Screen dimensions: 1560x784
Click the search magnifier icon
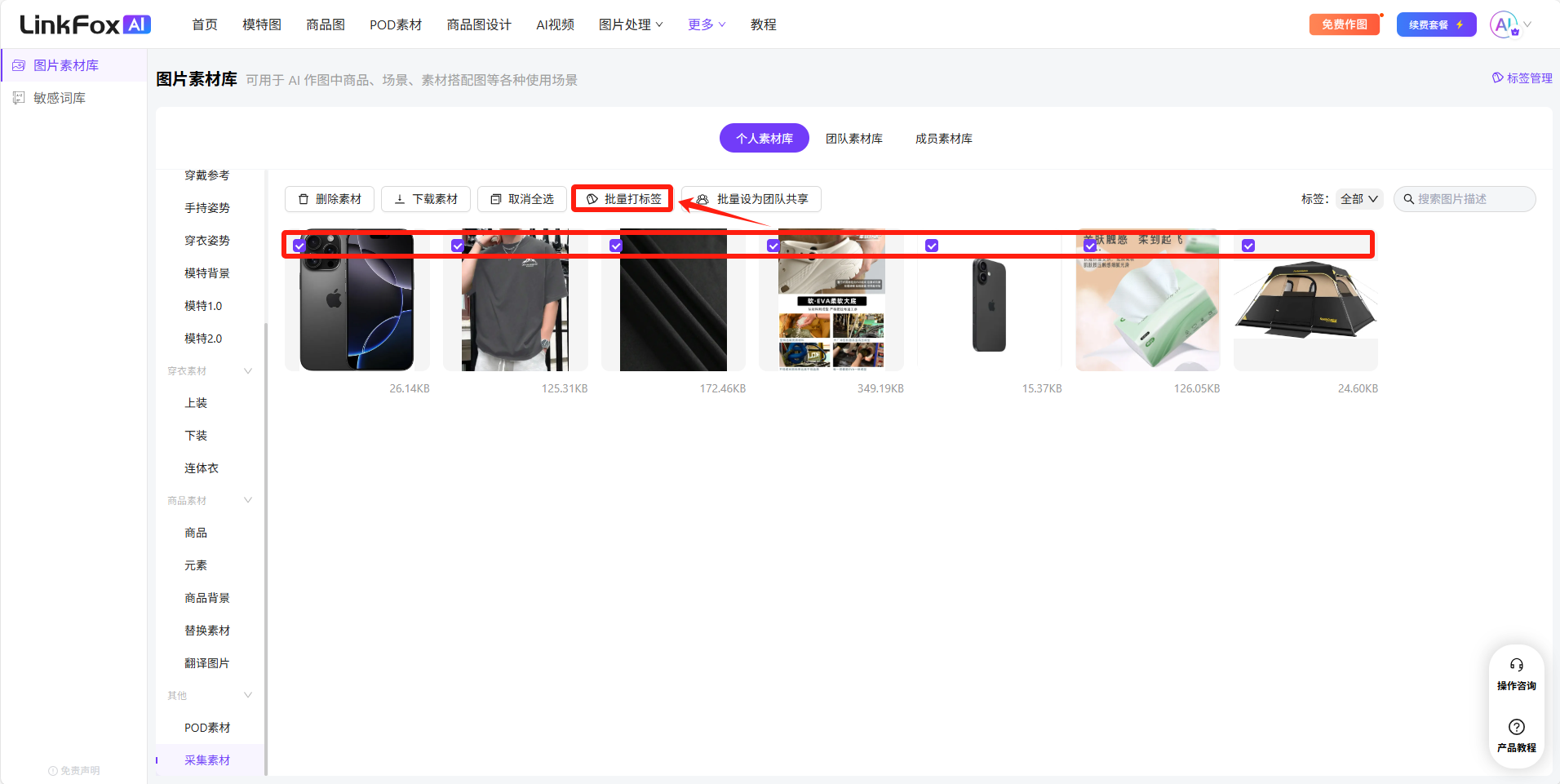pyautogui.click(x=1408, y=199)
